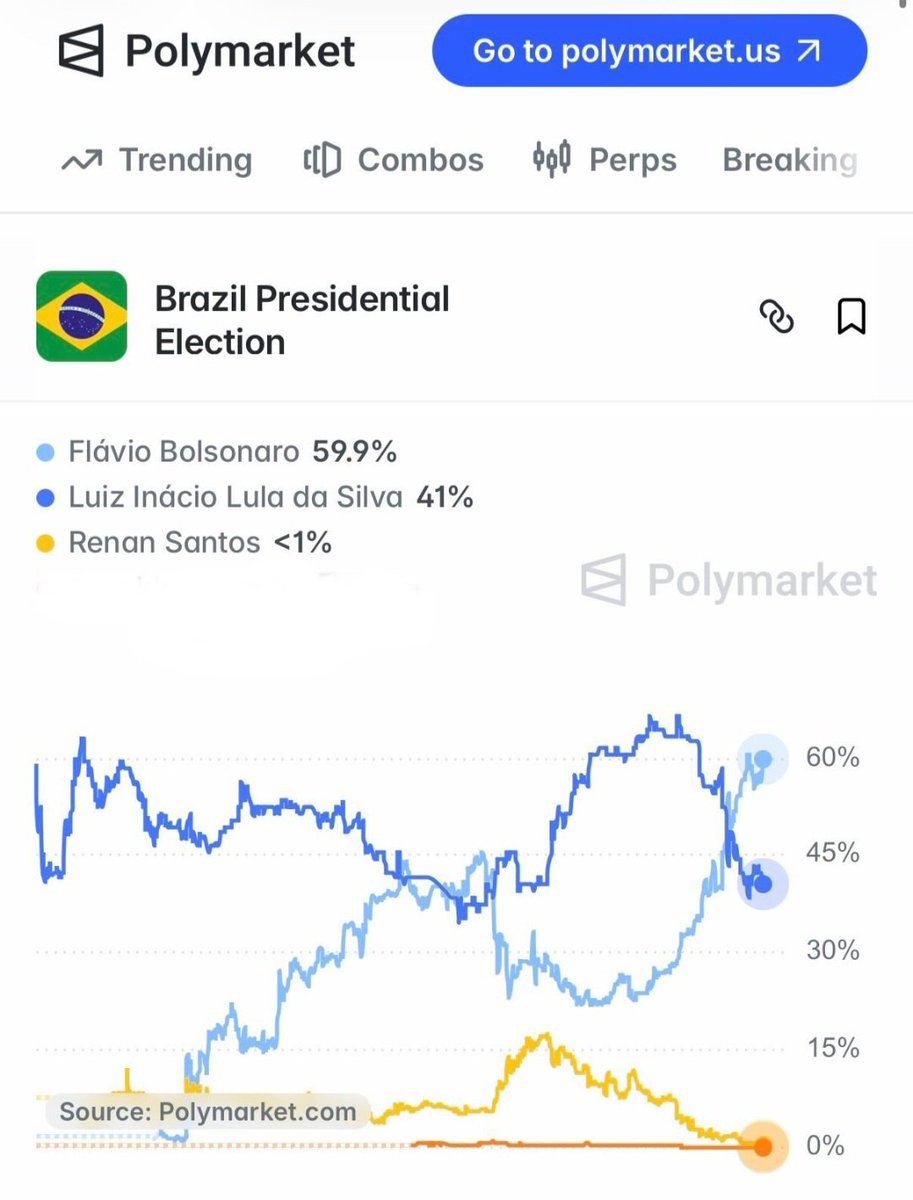The height and width of the screenshot is (1200, 913).
Task: Click the Brazil flag market thumbnail
Action: [x=82, y=316]
